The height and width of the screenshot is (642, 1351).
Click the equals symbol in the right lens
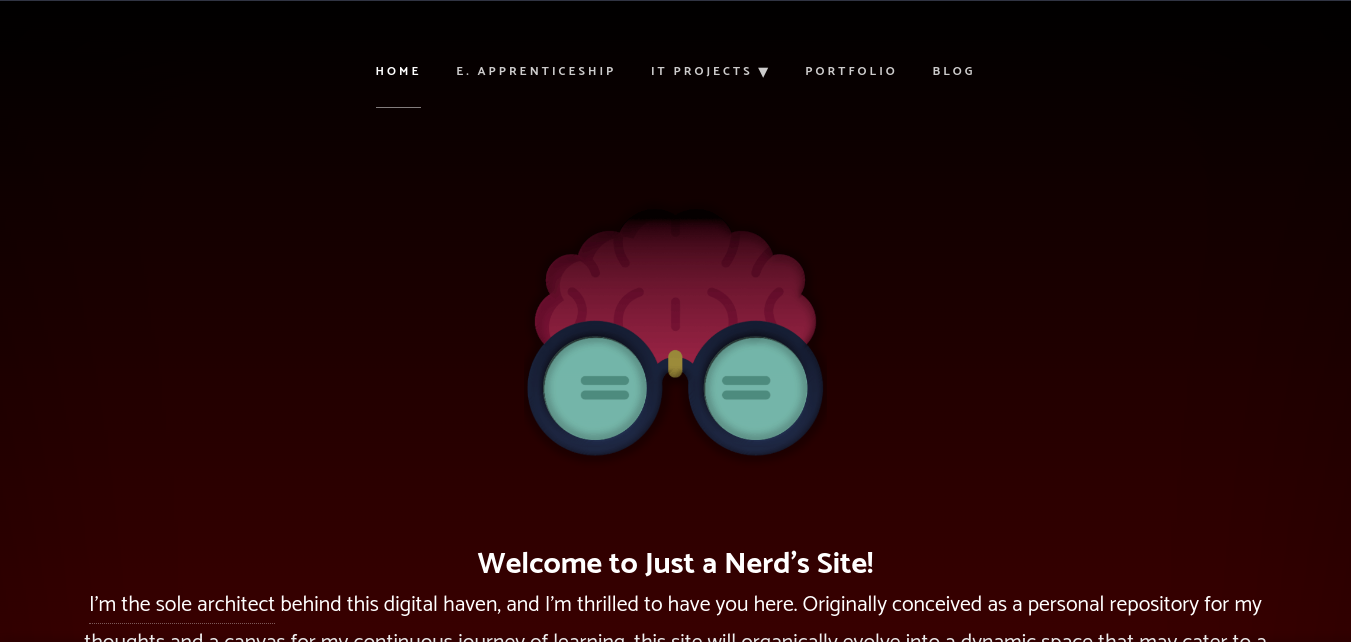click(x=746, y=388)
